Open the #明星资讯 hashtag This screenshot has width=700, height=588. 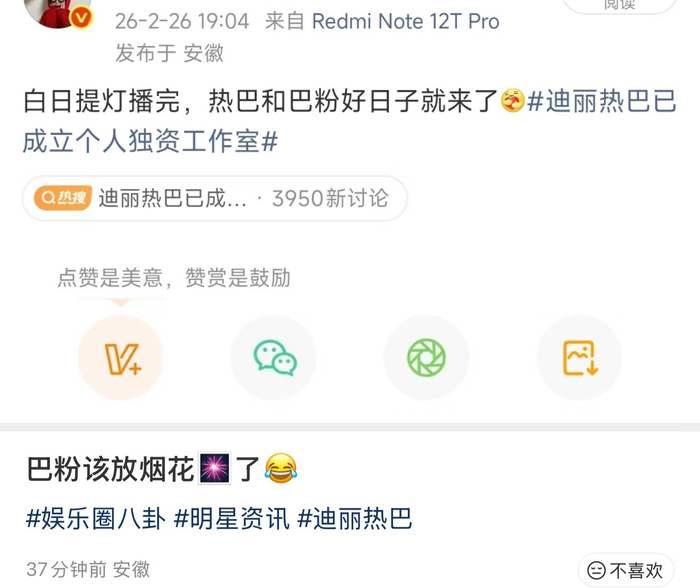pos(232,519)
